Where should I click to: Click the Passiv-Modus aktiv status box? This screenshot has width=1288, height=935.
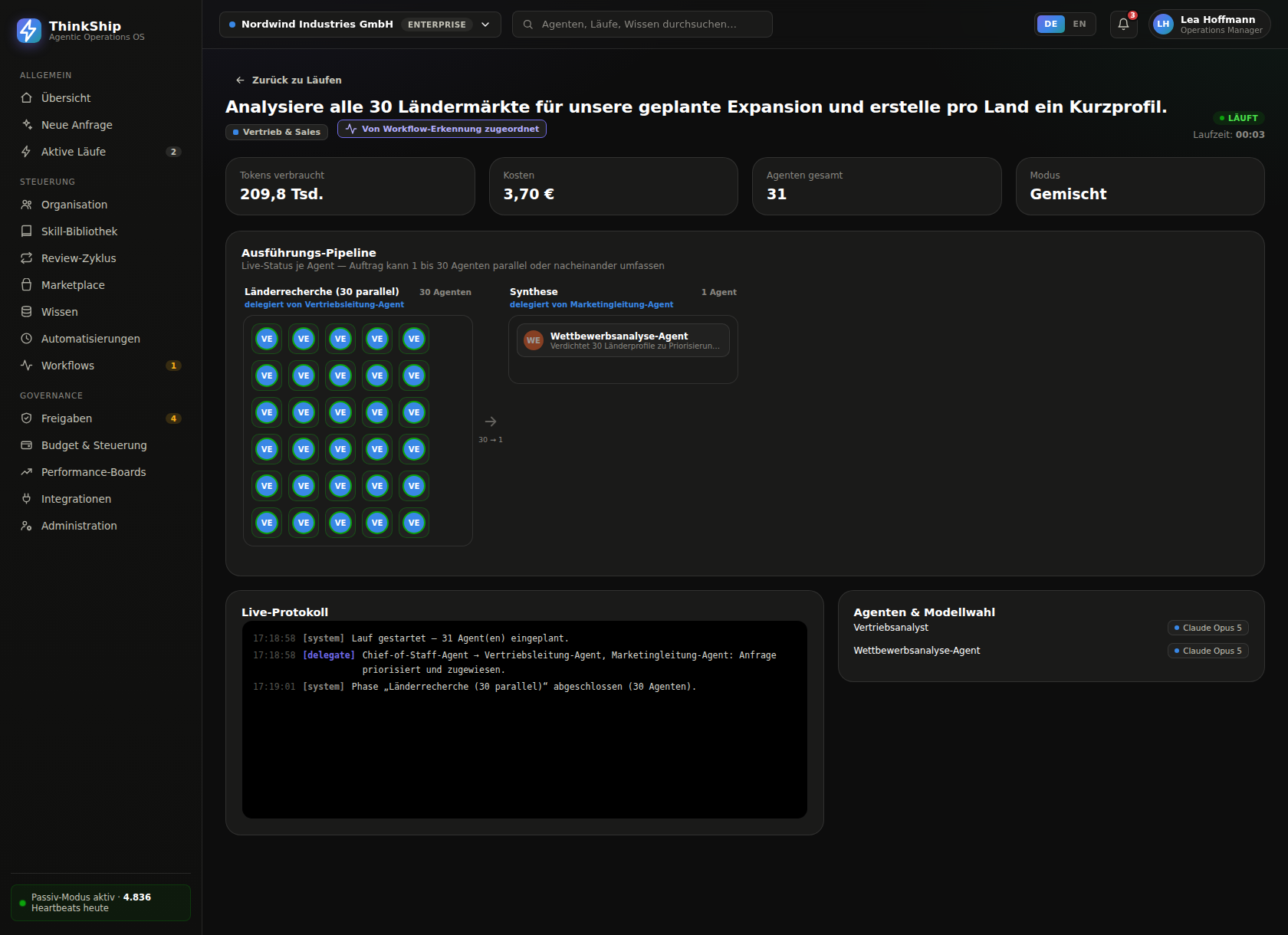click(100, 903)
